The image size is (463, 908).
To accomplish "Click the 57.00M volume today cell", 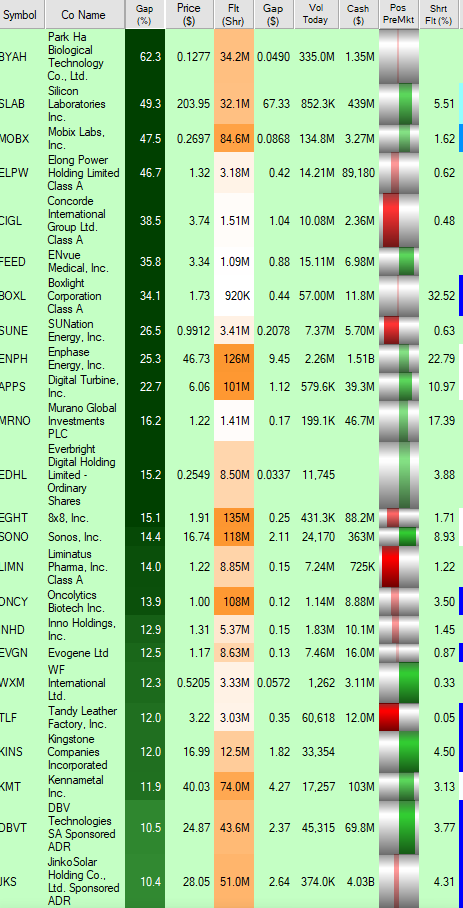I will (317, 296).
